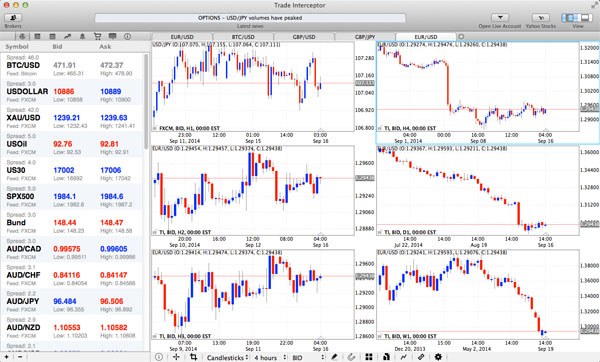Select the BTC/USD watchlist row
The image size is (600, 362).
pyautogui.click(x=72, y=65)
